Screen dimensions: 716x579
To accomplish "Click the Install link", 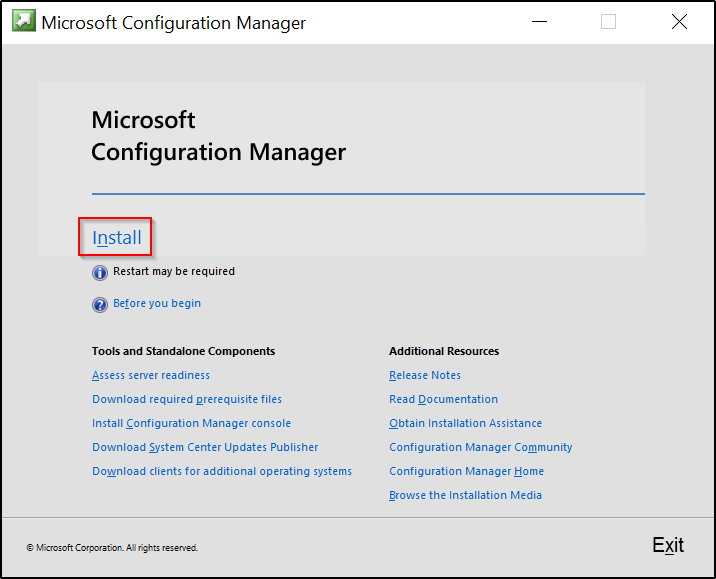I will click(x=117, y=237).
